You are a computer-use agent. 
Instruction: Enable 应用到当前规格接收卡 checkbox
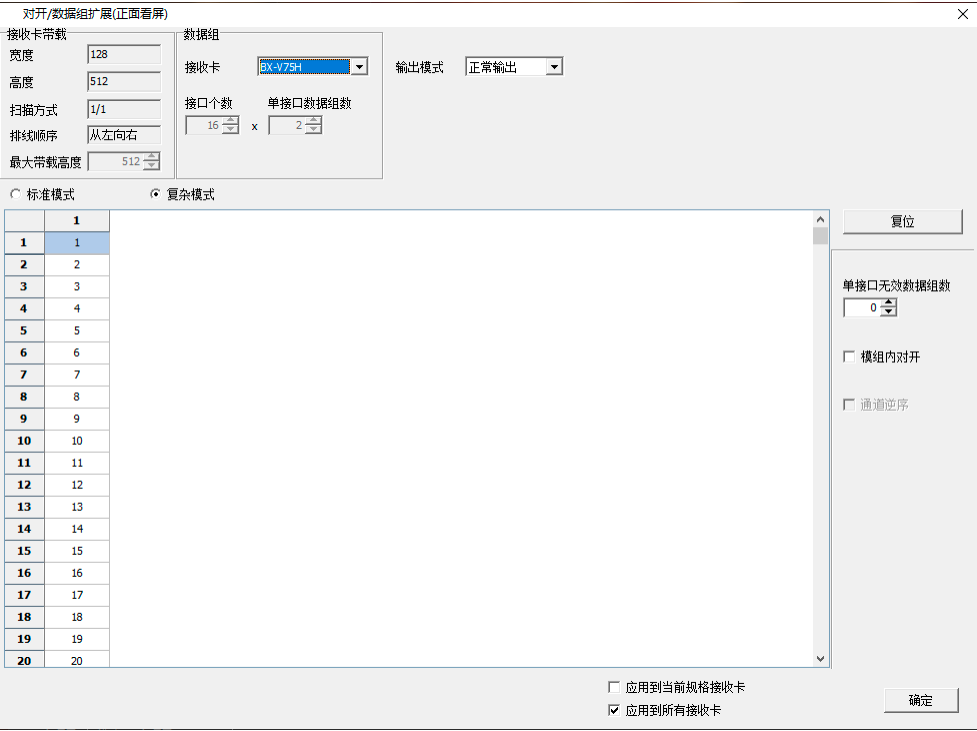point(615,687)
